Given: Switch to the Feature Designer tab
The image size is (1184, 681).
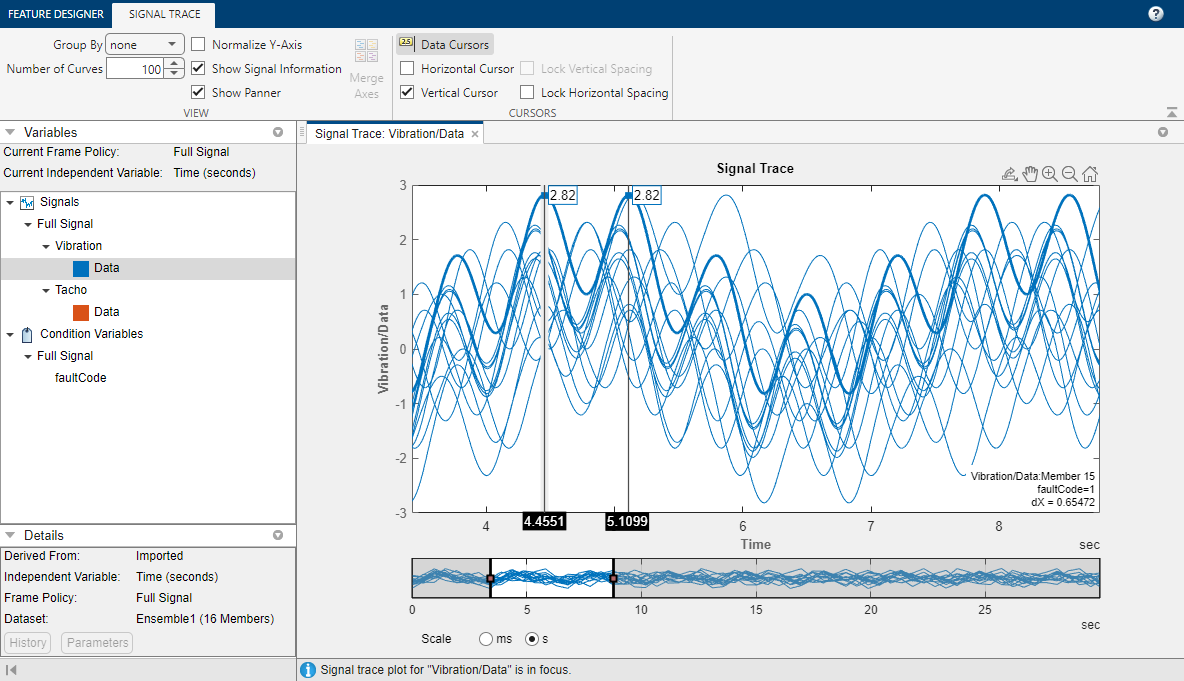Looking at the screenshot, I should 56,14.
